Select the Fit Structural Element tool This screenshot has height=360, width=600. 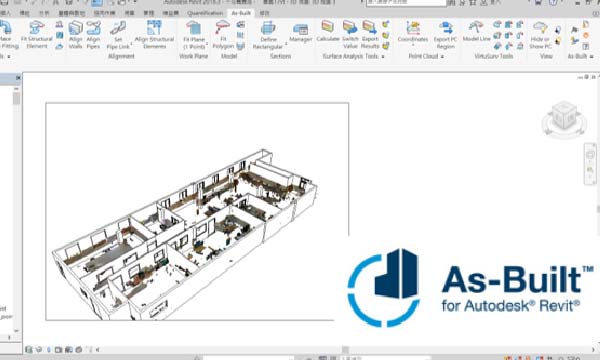coord(37,35)
